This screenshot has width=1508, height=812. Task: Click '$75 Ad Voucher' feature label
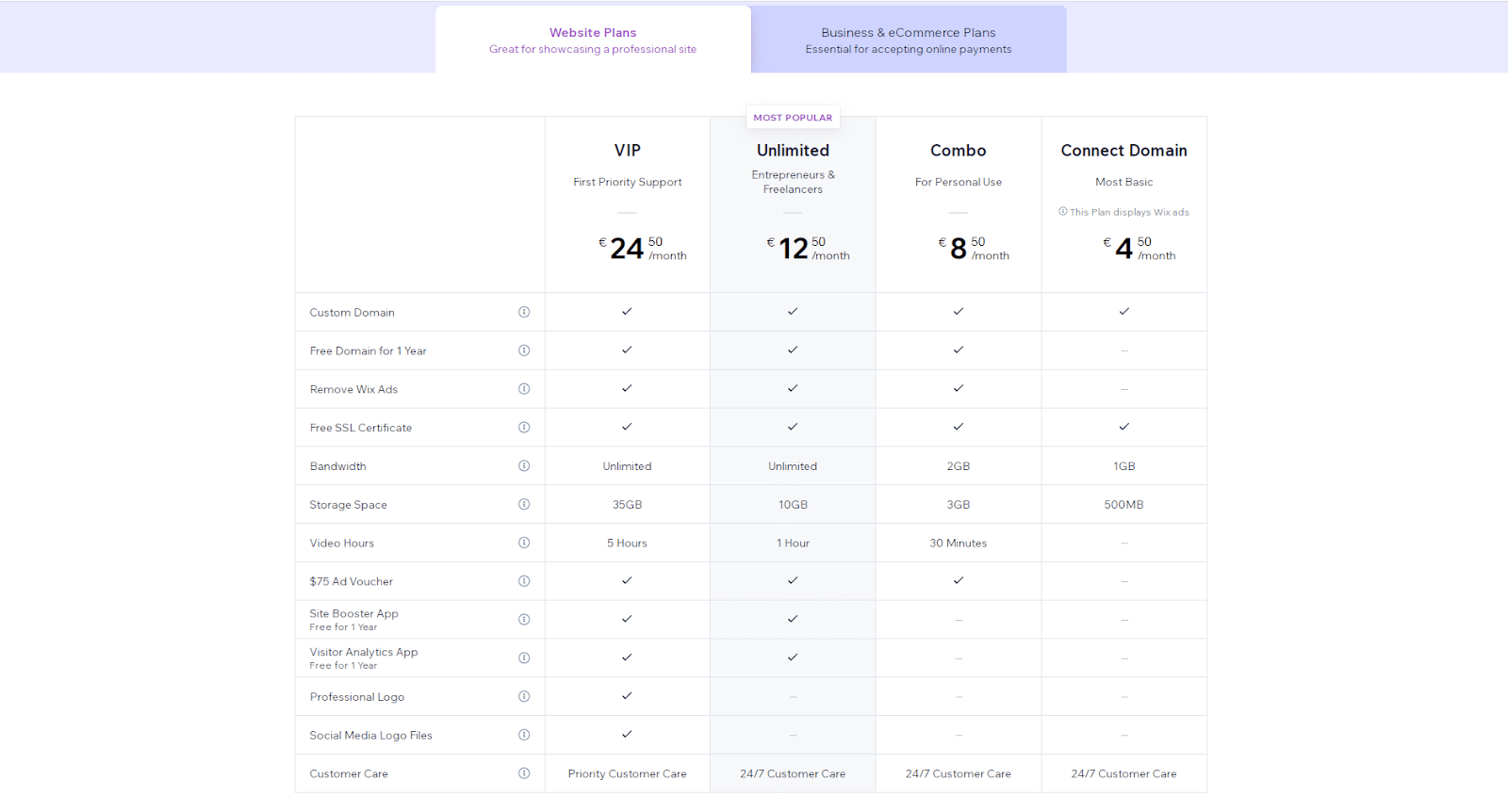[x=352, y=582]
